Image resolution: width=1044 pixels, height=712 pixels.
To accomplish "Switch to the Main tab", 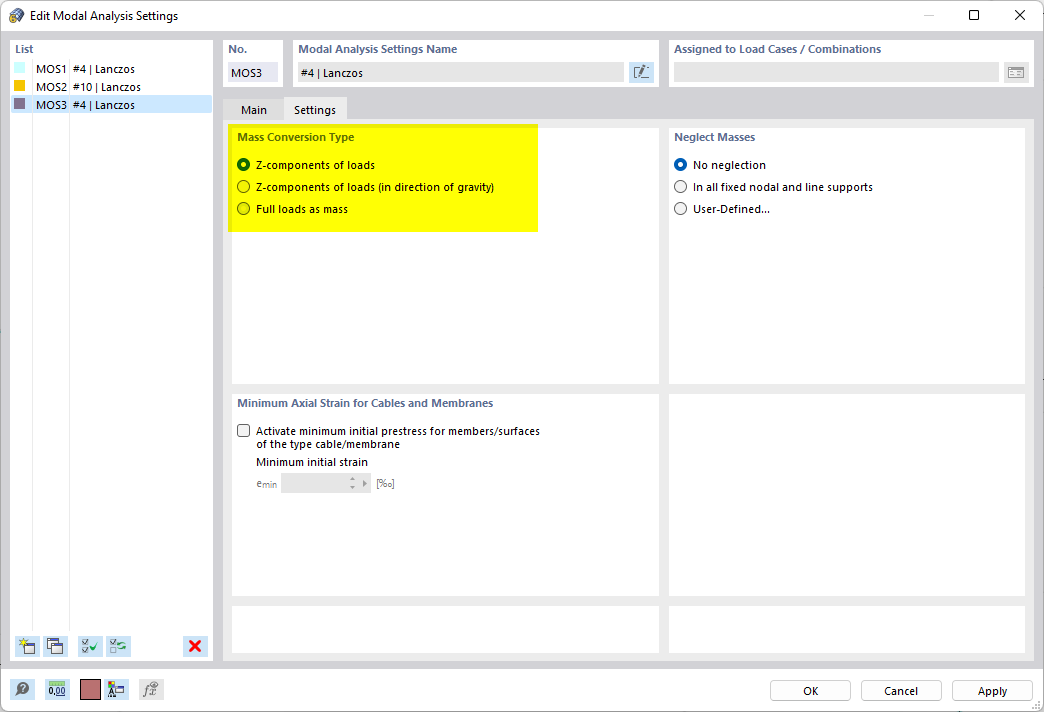I will click(x=254, y=110).
